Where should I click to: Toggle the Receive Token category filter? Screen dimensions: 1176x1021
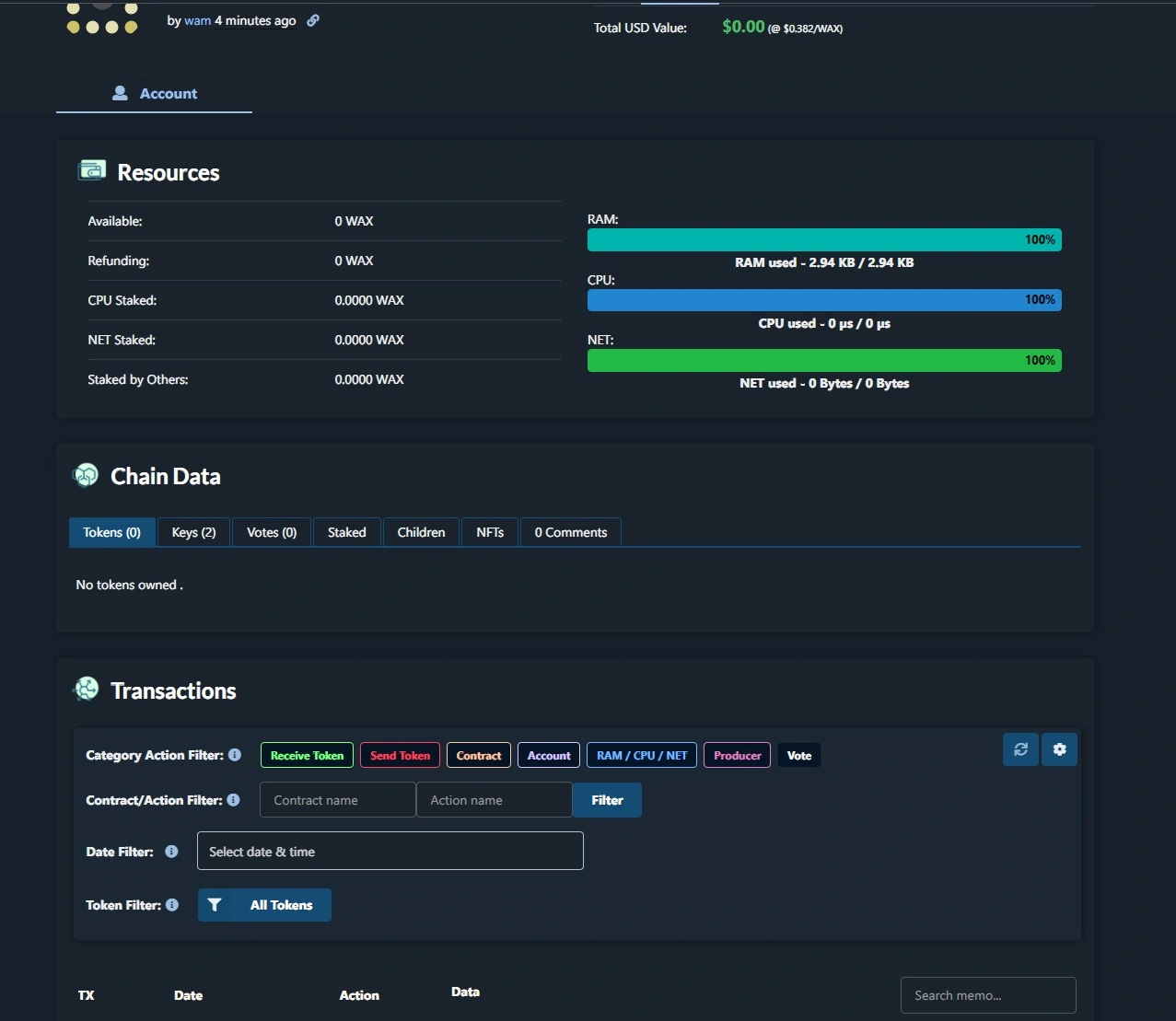point(307,756)
